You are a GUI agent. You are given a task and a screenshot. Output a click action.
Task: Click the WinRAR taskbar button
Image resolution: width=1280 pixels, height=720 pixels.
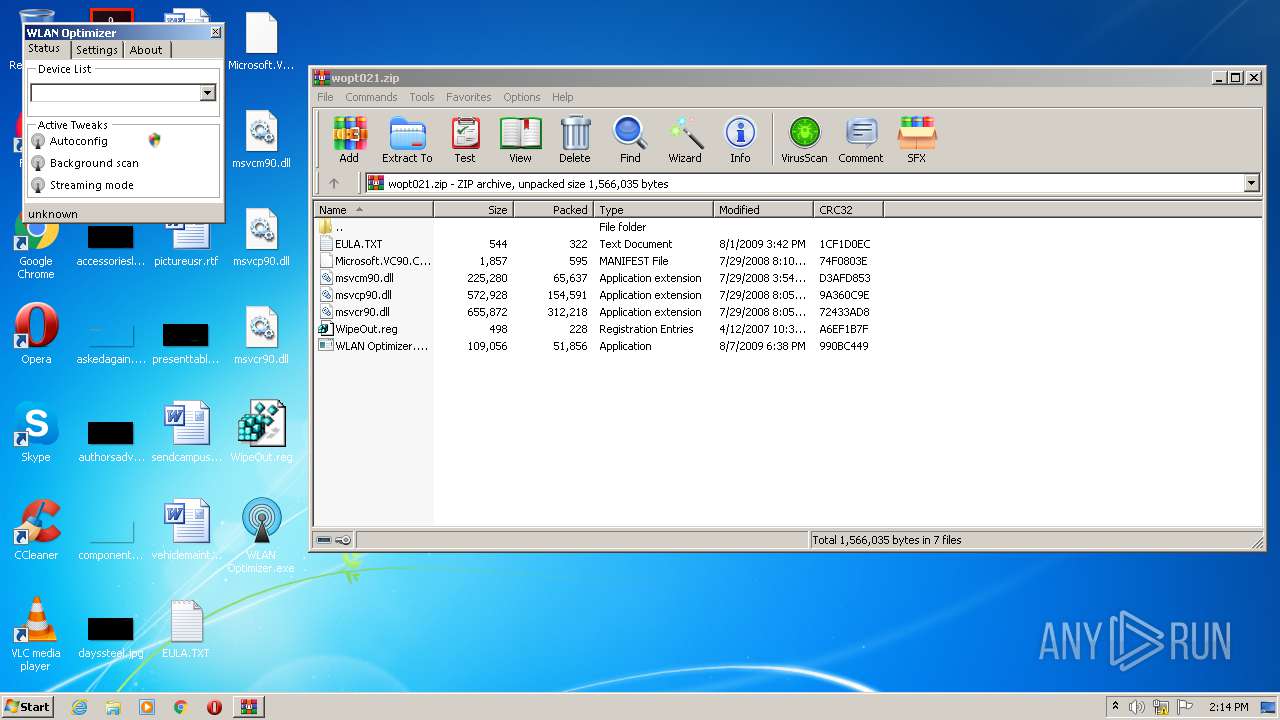pyautogui.click(x=249, y=707)
